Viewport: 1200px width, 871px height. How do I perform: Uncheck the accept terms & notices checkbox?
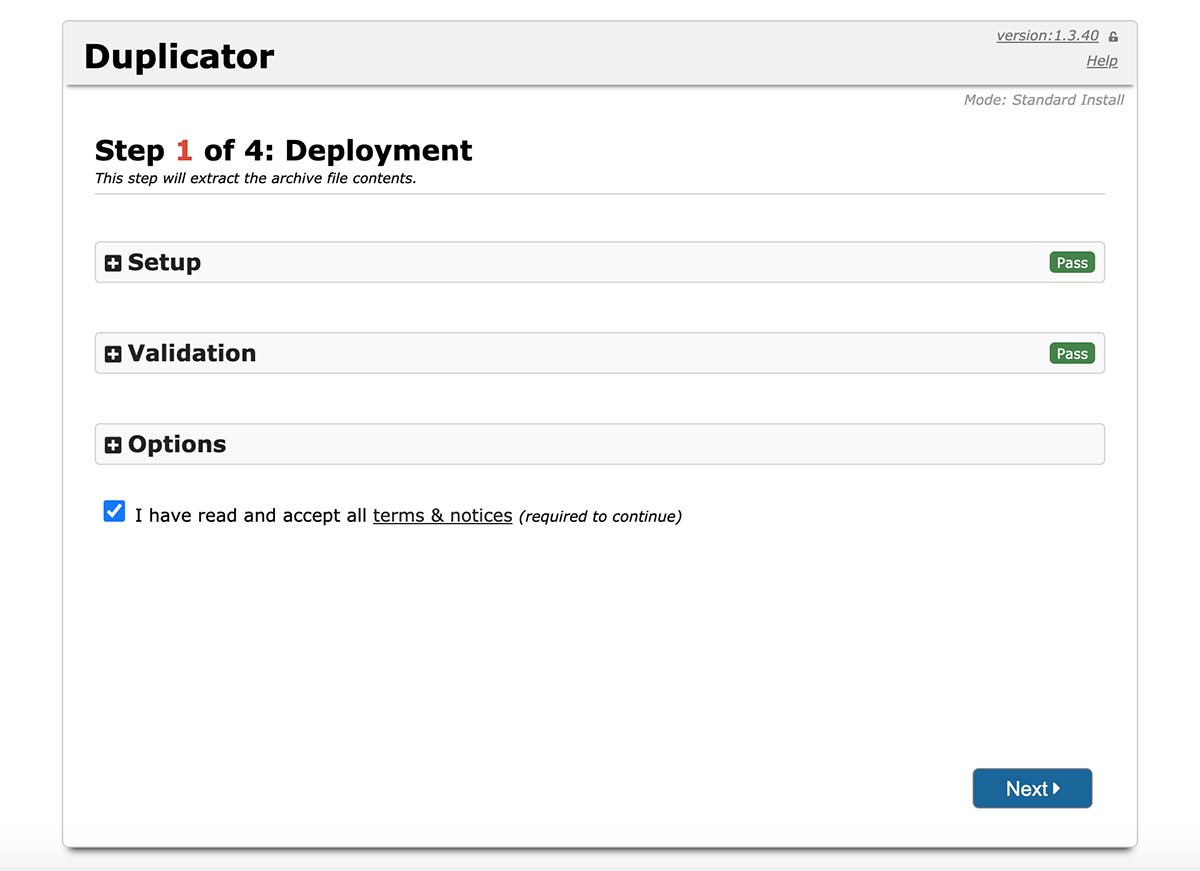point(114,512)
